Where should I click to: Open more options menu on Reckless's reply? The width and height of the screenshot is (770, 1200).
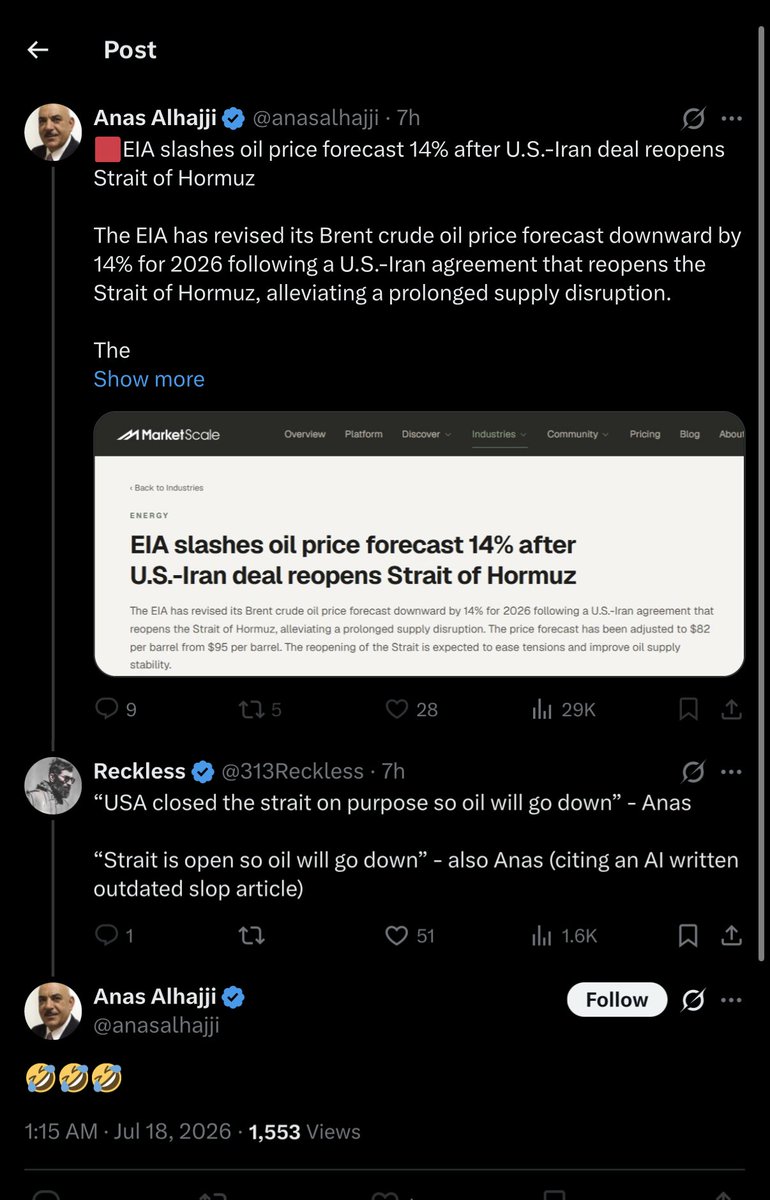pos(731,771)
